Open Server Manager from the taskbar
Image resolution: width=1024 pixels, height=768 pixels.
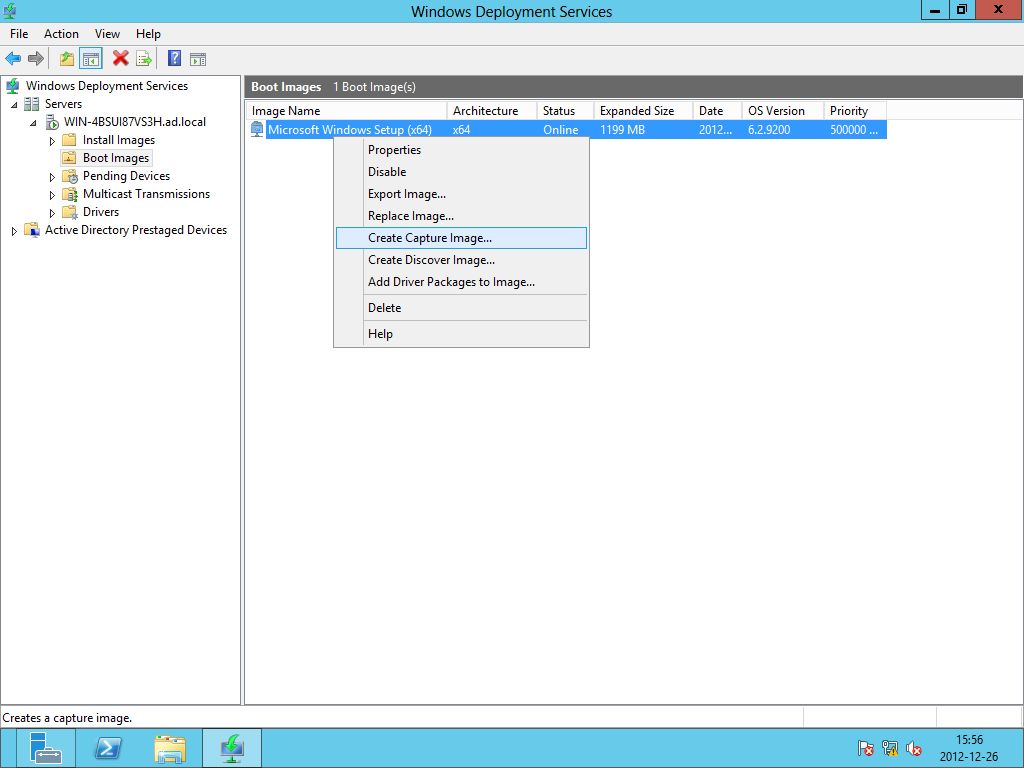46,748
